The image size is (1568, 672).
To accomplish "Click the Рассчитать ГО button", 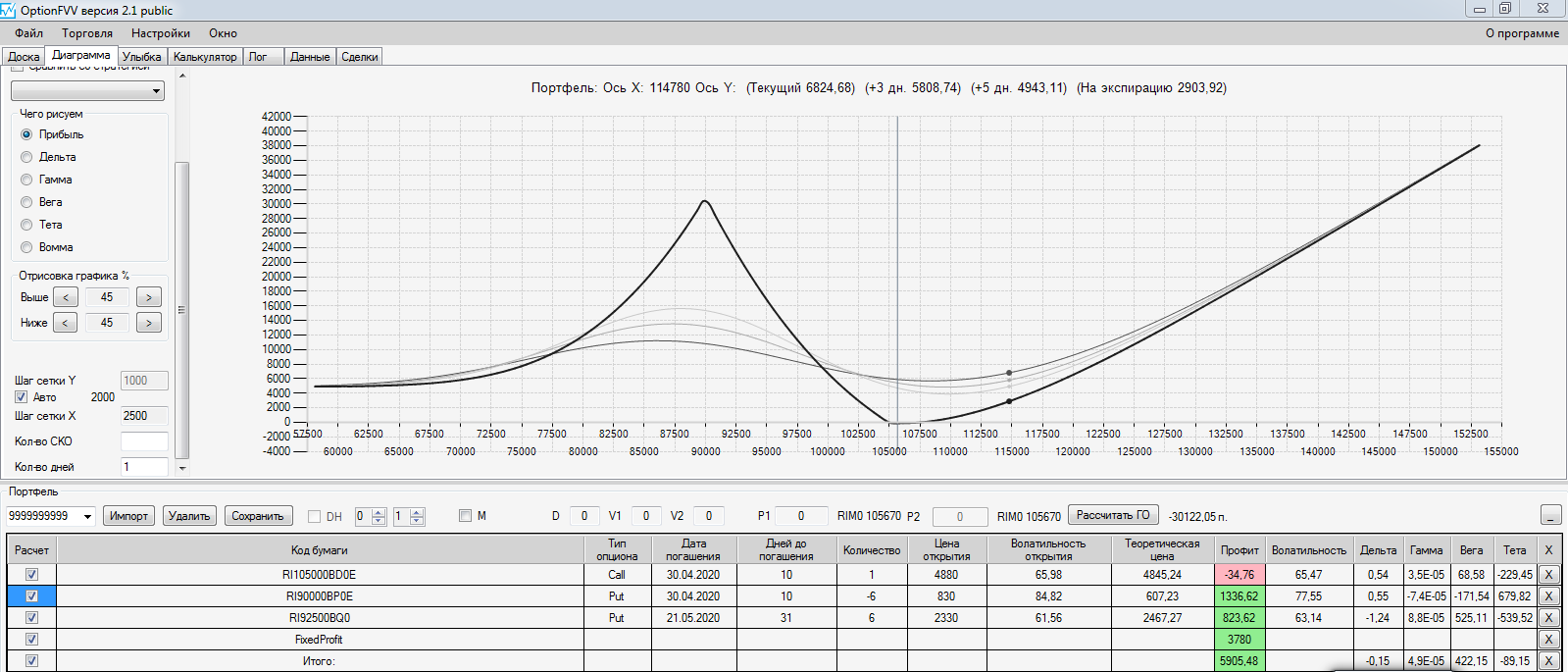I will pyautogui.click(x=1113, y=515).
